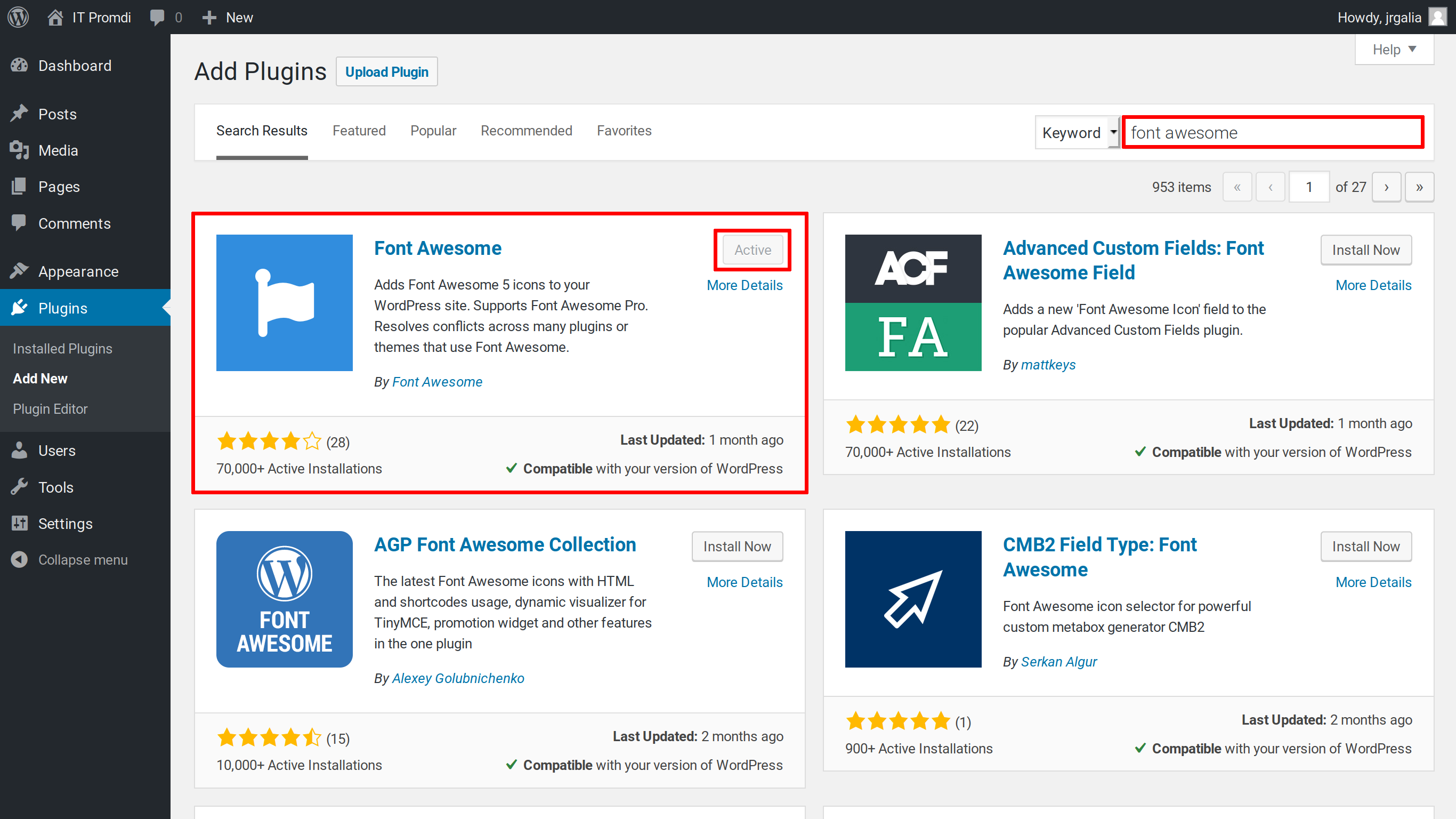Open AGP Font Awesome Collection title
Viewport: 1456px width, 819px height.
(x=505, y=545)
